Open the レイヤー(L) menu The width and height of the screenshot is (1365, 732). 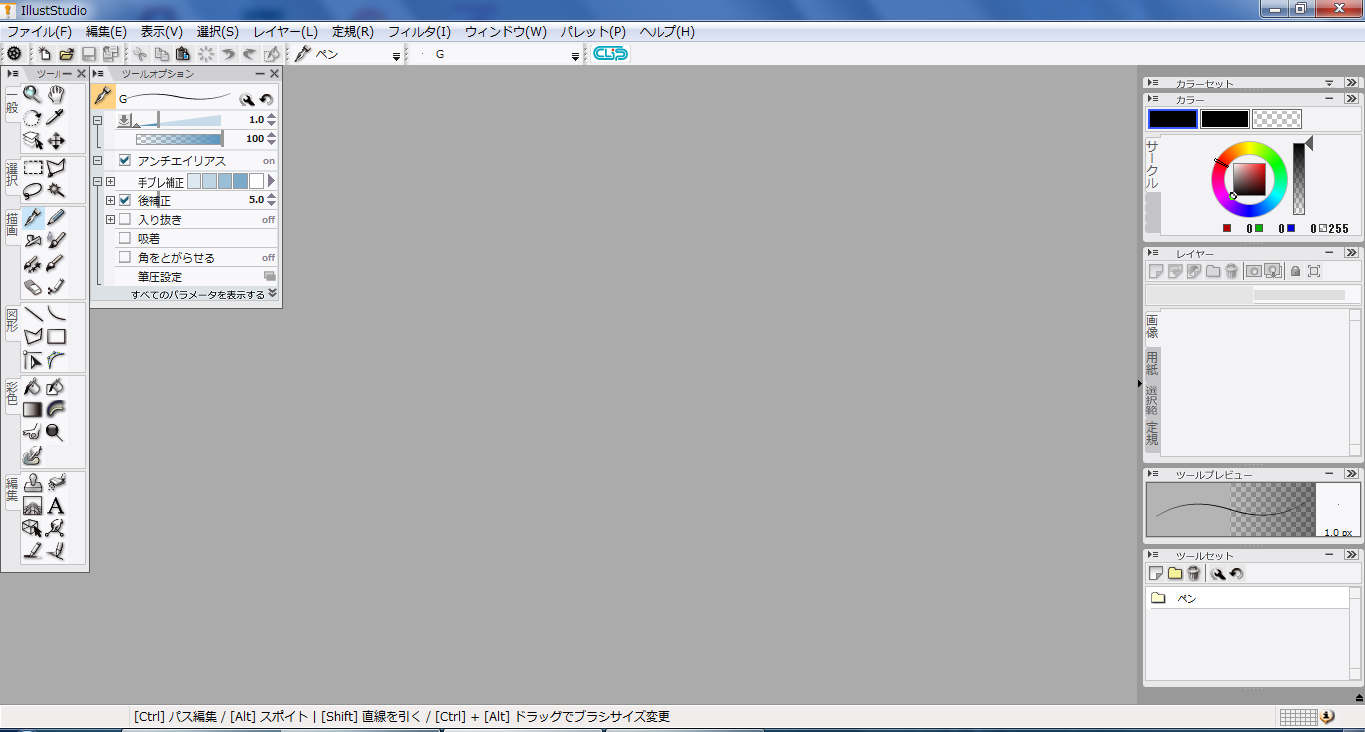285,31
